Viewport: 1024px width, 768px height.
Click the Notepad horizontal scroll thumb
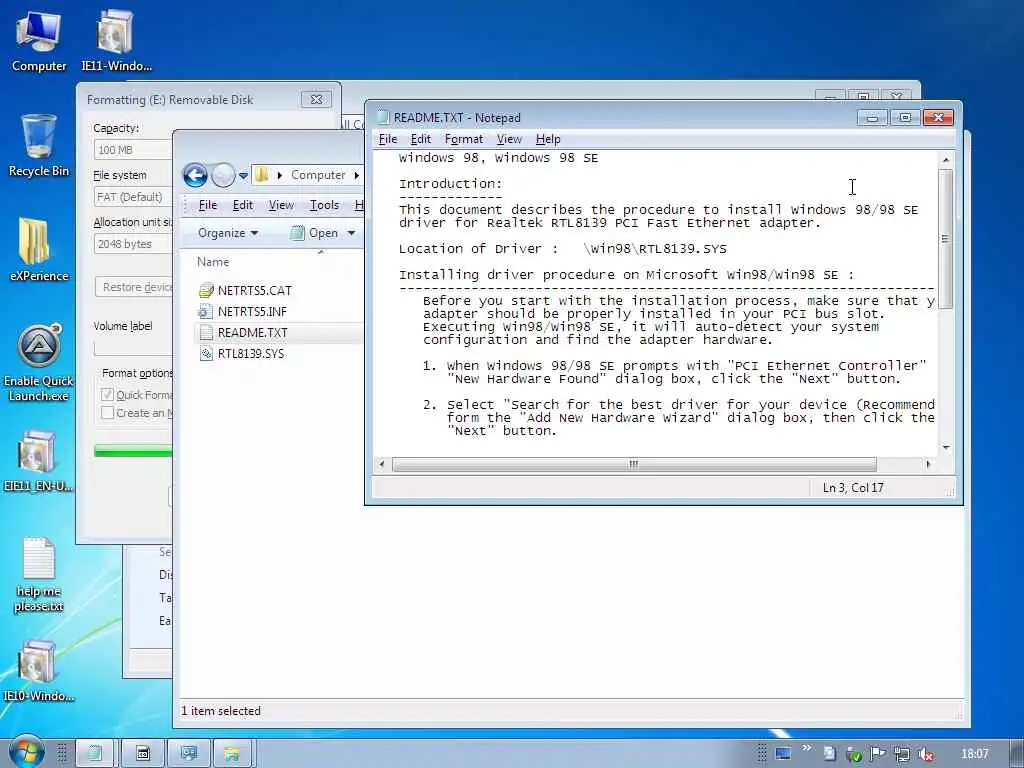pos(633,464)
